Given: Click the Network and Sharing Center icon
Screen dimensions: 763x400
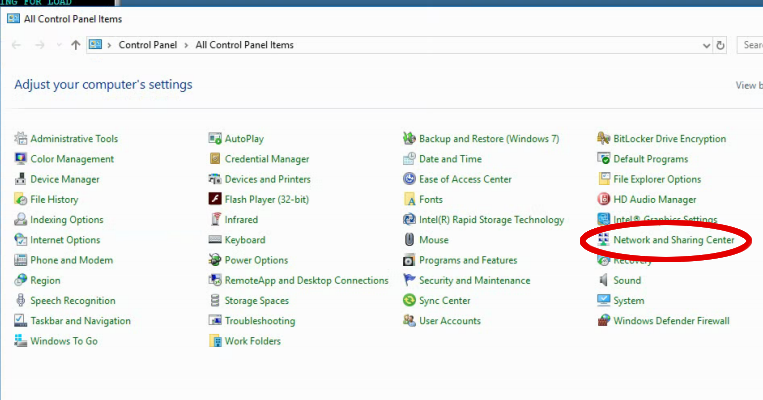Looking at the screenshot, I should coord(604,240).
